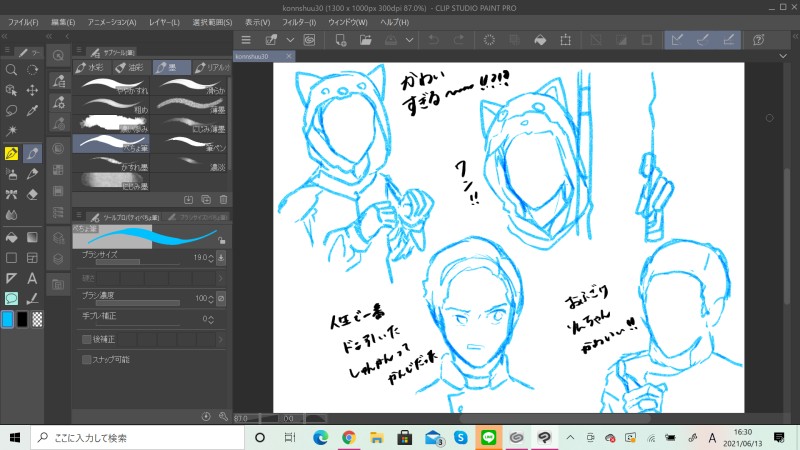Open LINE app in Windows taskbar
The image size is (800, 450).
point(488,437)
